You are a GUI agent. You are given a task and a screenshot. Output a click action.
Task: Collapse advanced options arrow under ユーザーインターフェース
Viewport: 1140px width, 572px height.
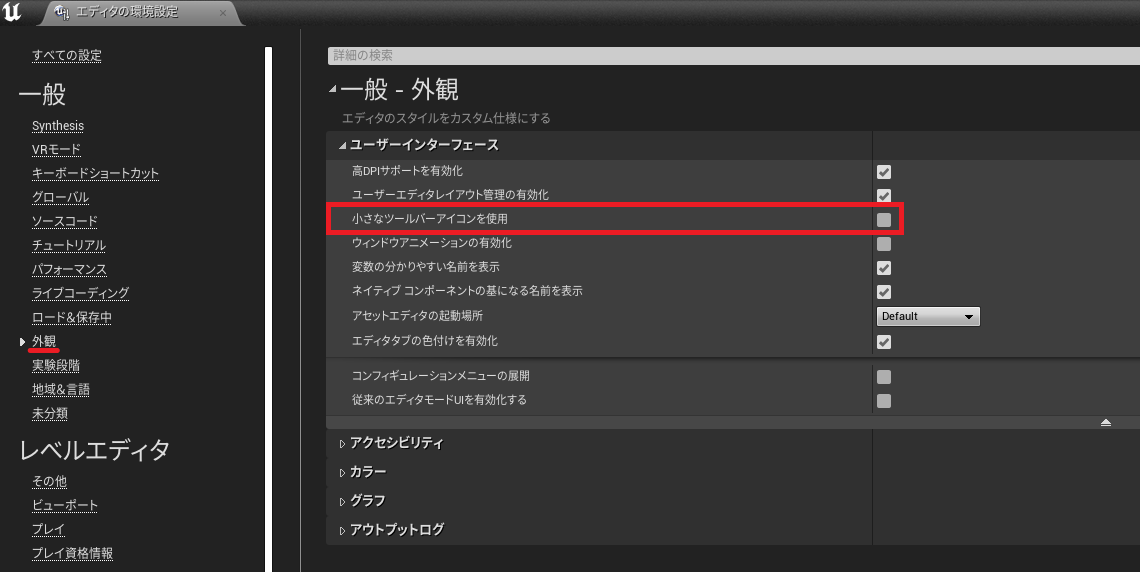pos(1106,422)
